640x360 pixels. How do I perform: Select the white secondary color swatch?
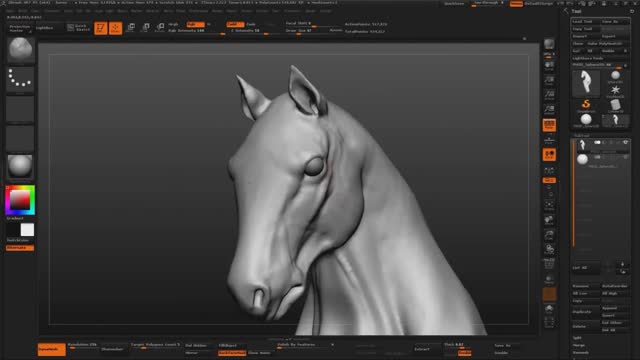(27, 230)
